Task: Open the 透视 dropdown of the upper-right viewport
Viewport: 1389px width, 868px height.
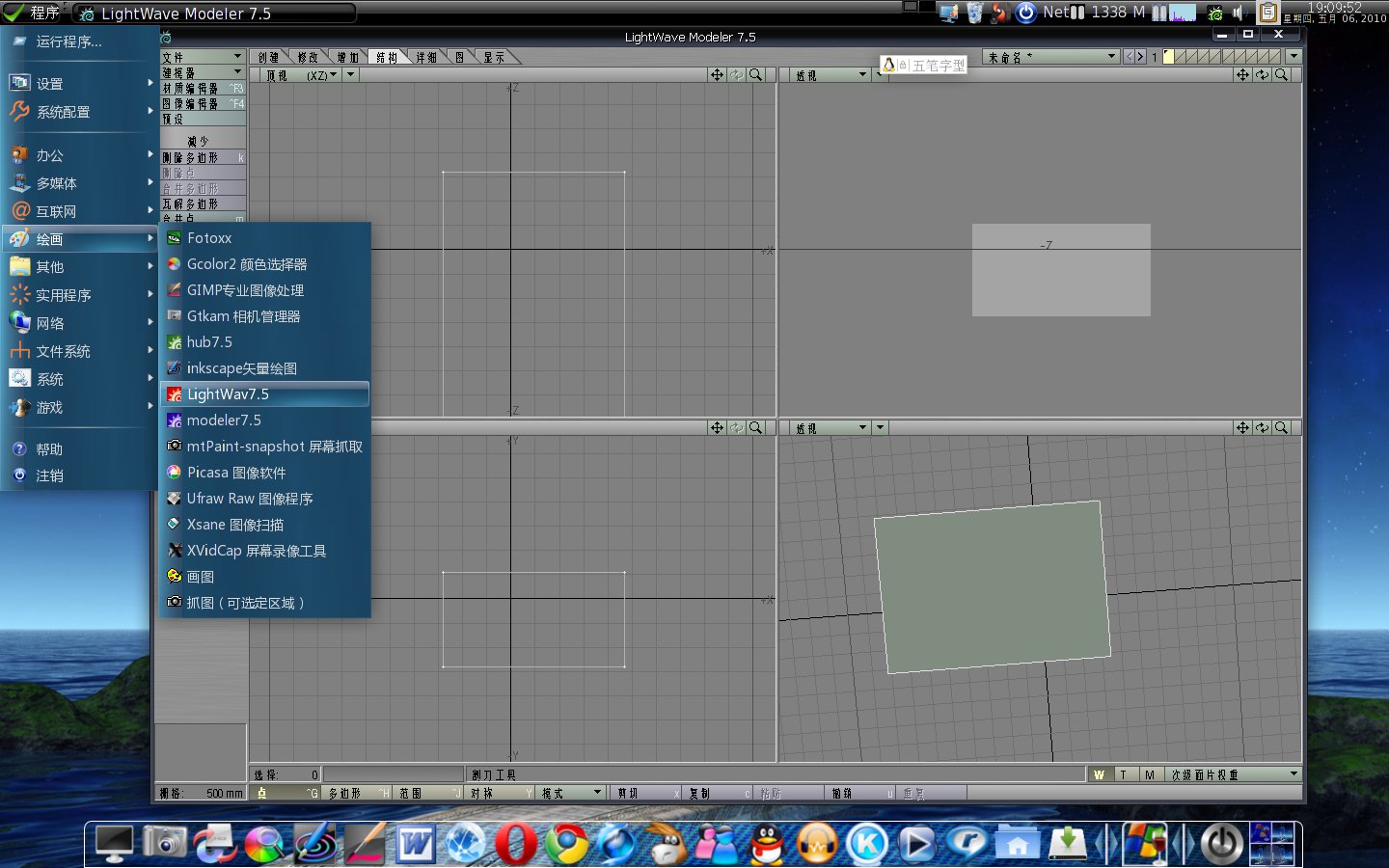Action: 831,74
